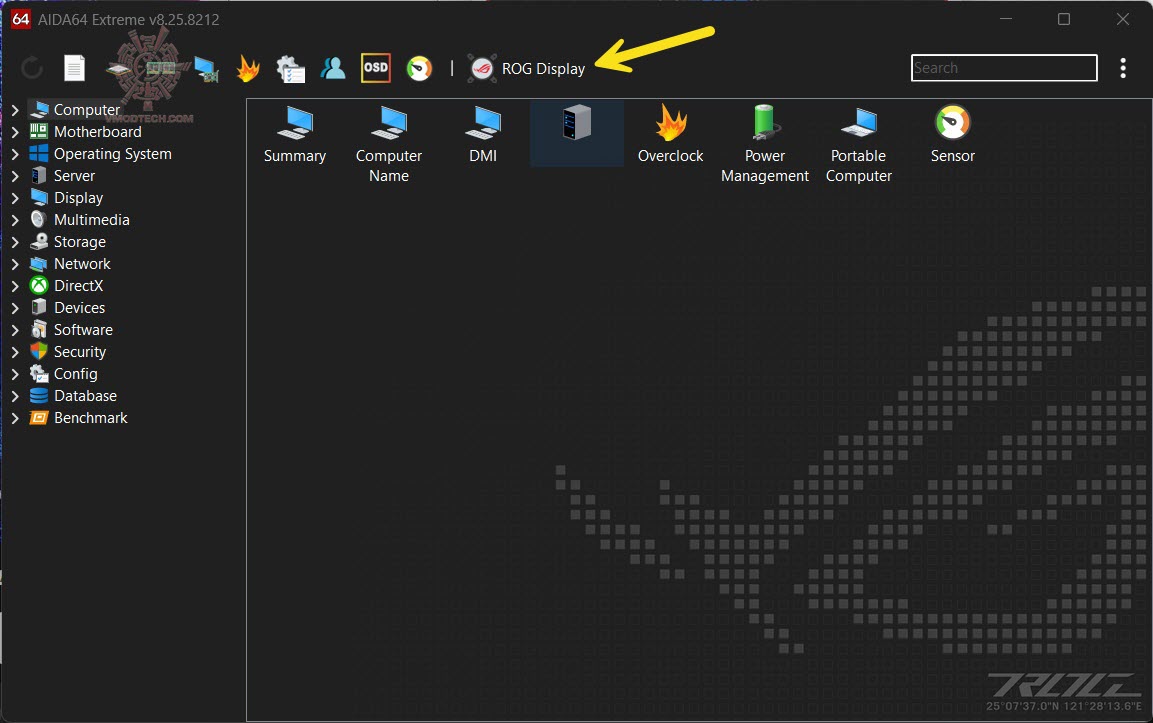The image size is (1153, 723).
Task: Launch the RAM module benchmark toolbar icon
Action: (x=161, y=69)
